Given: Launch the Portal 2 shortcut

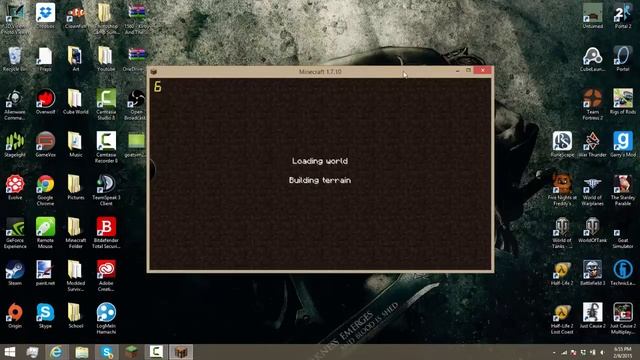Looking at the screenshot, I should (623, 16).
